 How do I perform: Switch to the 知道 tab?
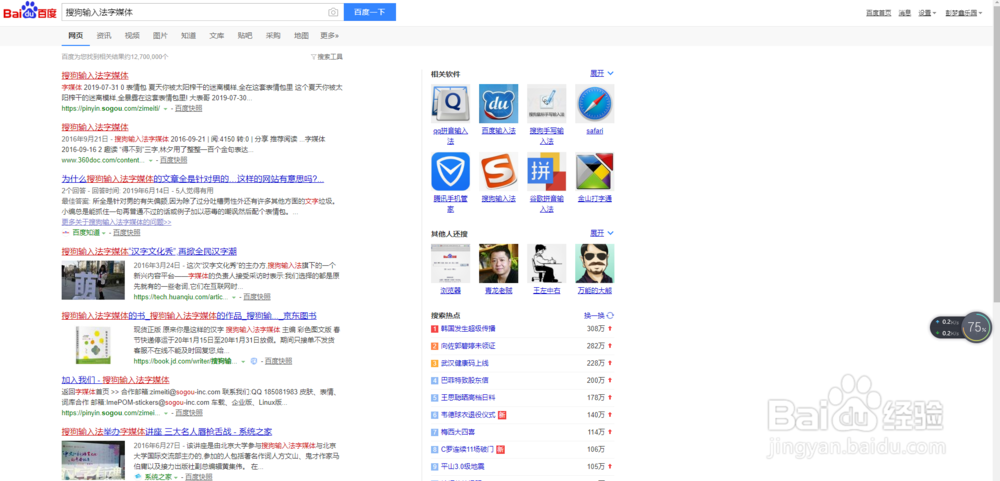pos(188,36)
